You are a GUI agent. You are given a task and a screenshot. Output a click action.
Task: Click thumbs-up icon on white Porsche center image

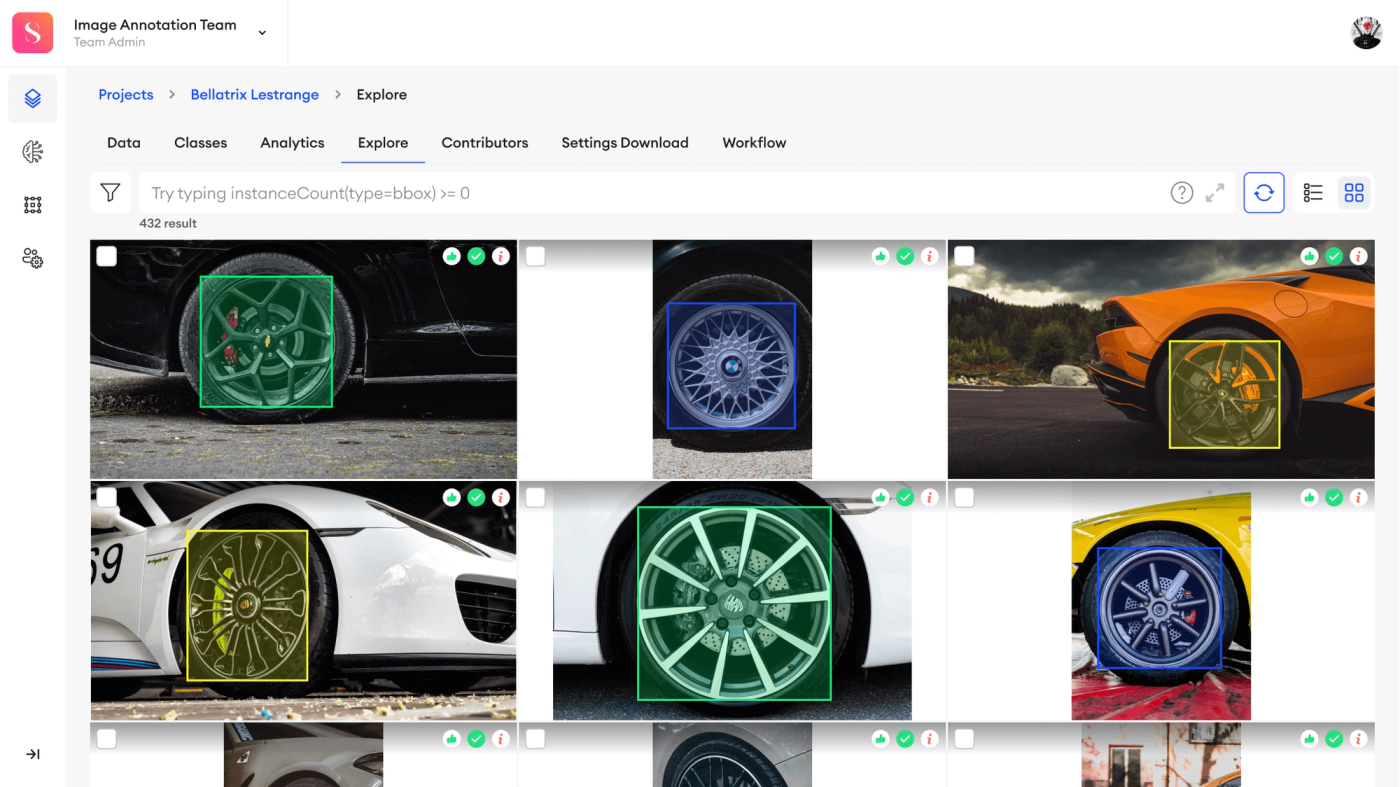pos(880,497)
